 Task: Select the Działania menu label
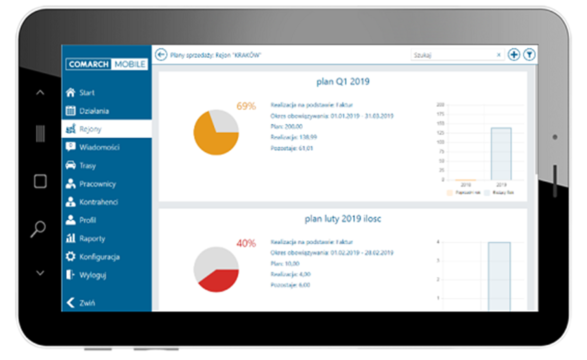pos(94,111)
